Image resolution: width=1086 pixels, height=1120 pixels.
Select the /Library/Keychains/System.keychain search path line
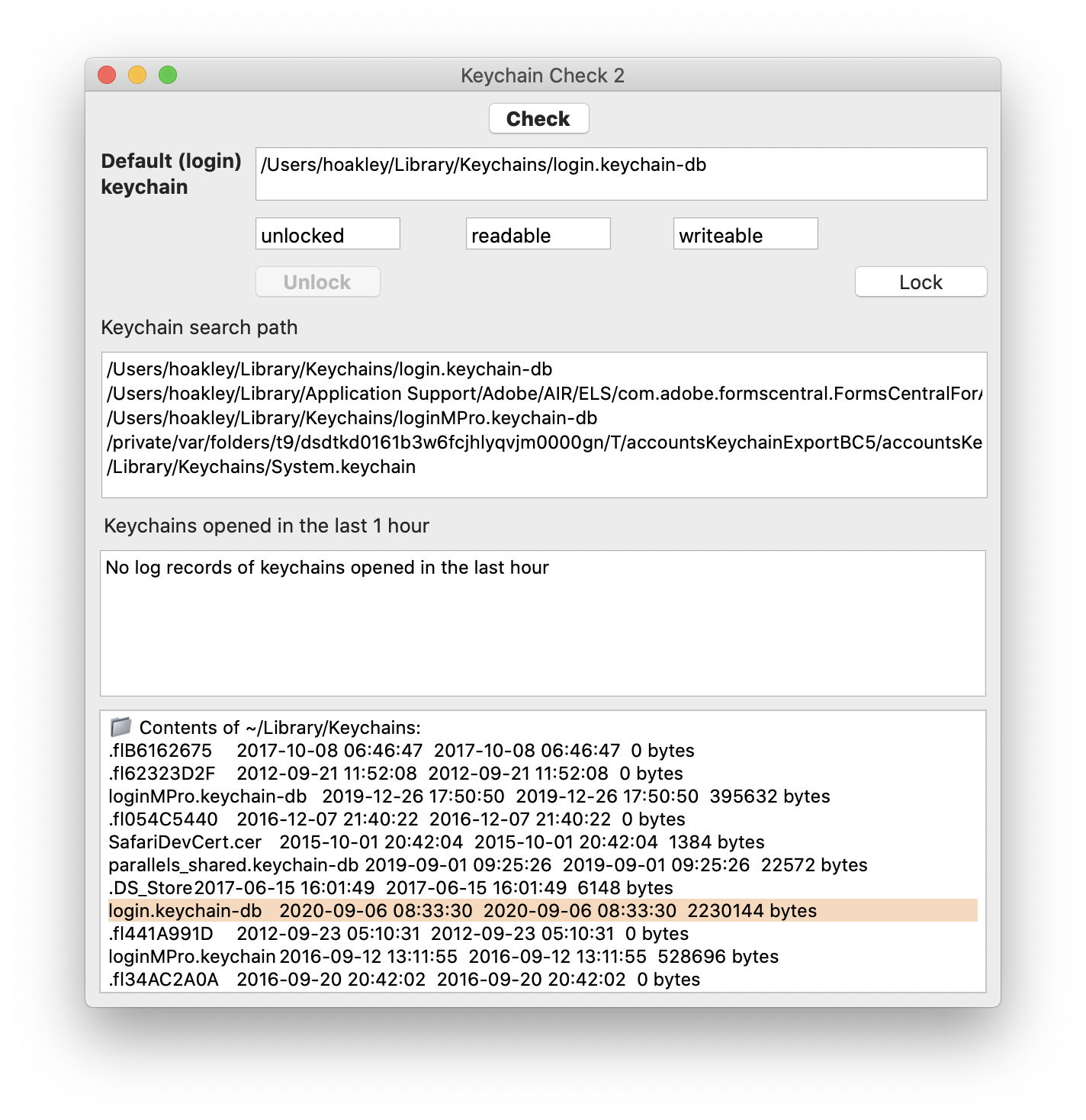pyautogui.click(x=262, y=467)
